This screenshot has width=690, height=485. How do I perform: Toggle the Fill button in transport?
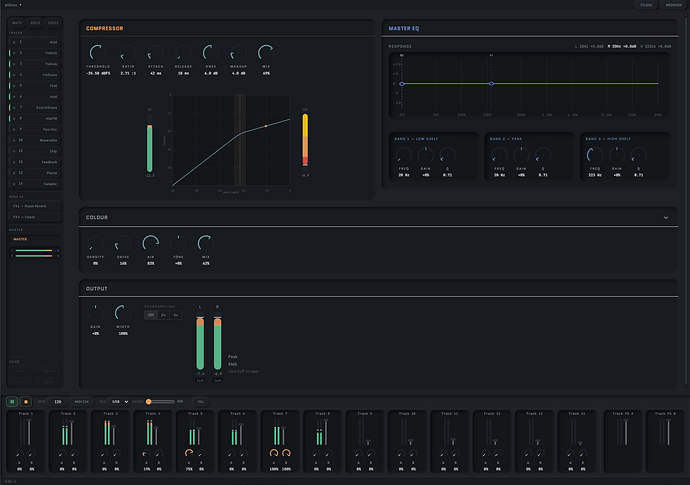click(x=201, y=402)
